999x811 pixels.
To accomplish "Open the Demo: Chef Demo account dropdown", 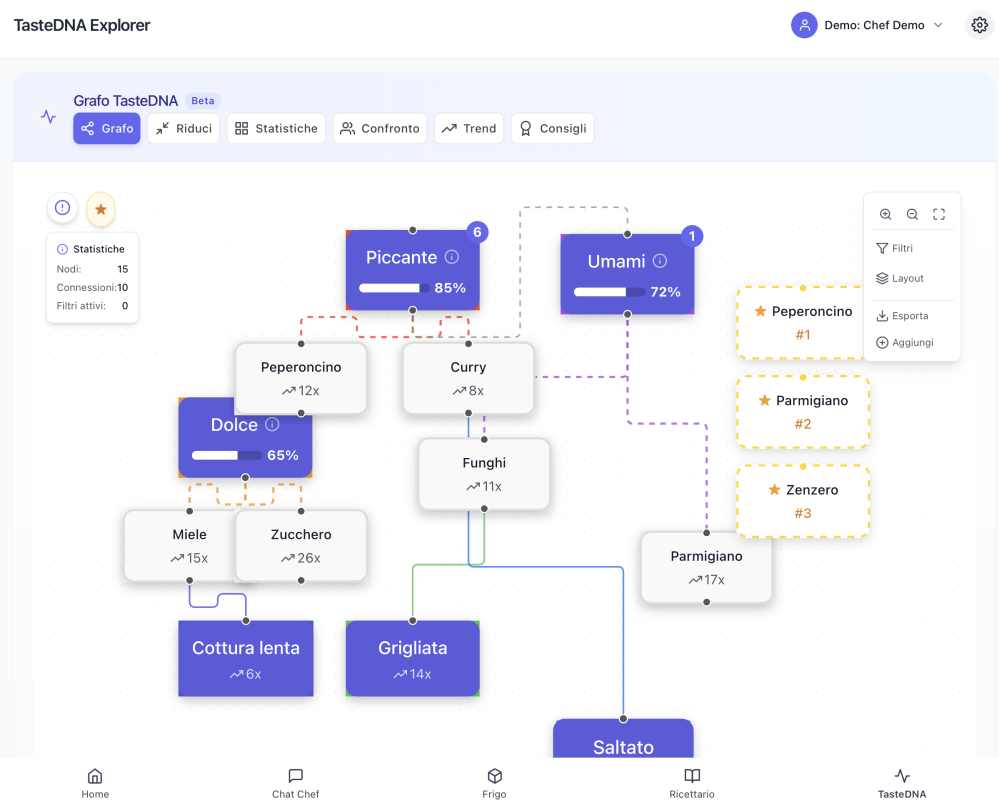I will click(868, 26).
